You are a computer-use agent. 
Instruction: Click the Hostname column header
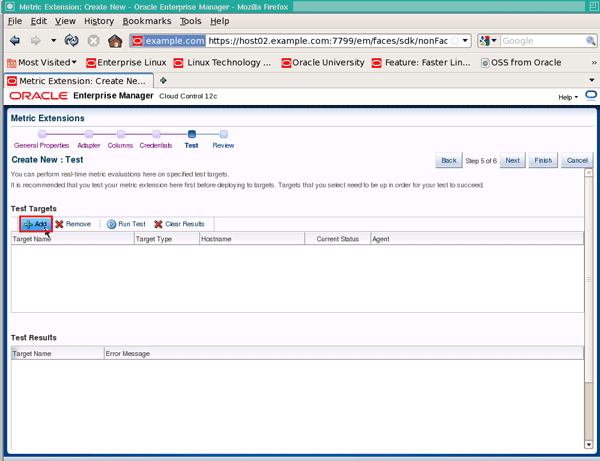click(252, 239)
